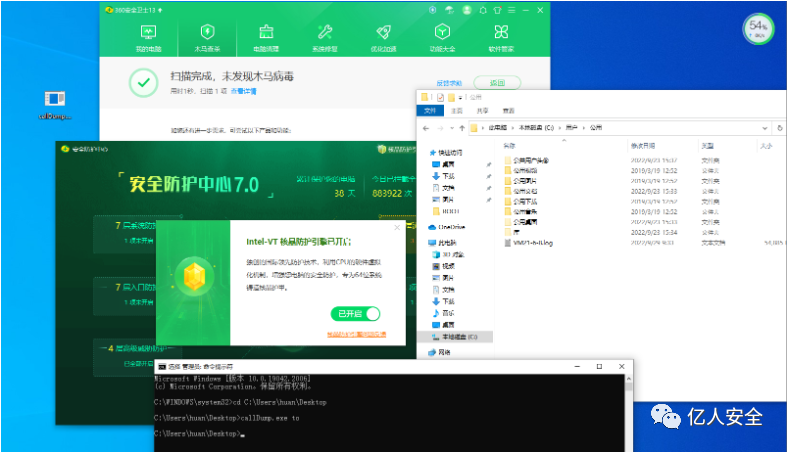Viewport: 789px width, 452px height.
Task: Open the 主页 ribbon tab in Explorer
Action: [456, 111]
